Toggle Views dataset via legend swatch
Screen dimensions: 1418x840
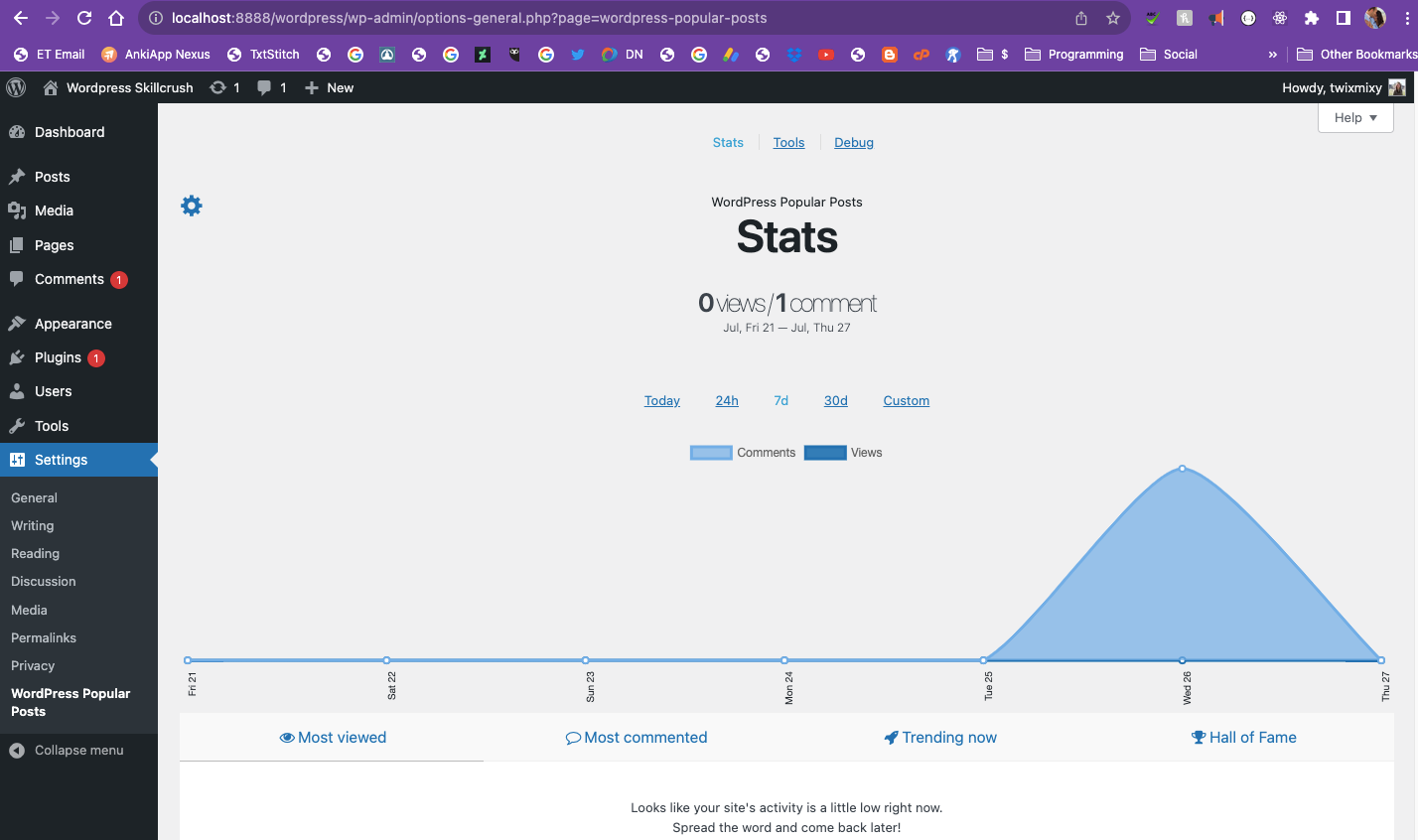point(825,453)
